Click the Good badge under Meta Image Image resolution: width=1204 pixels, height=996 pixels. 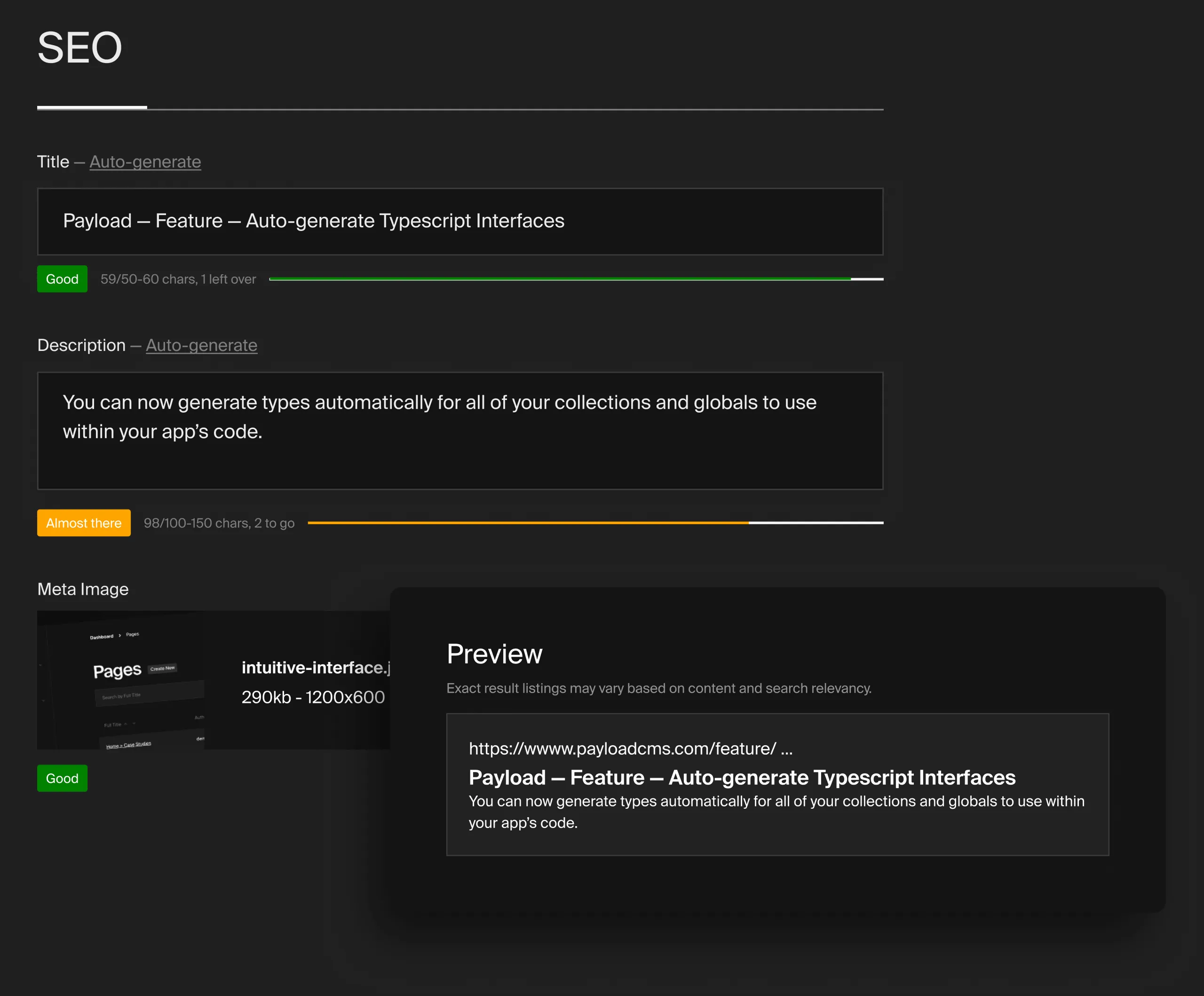tap(62, 778)
